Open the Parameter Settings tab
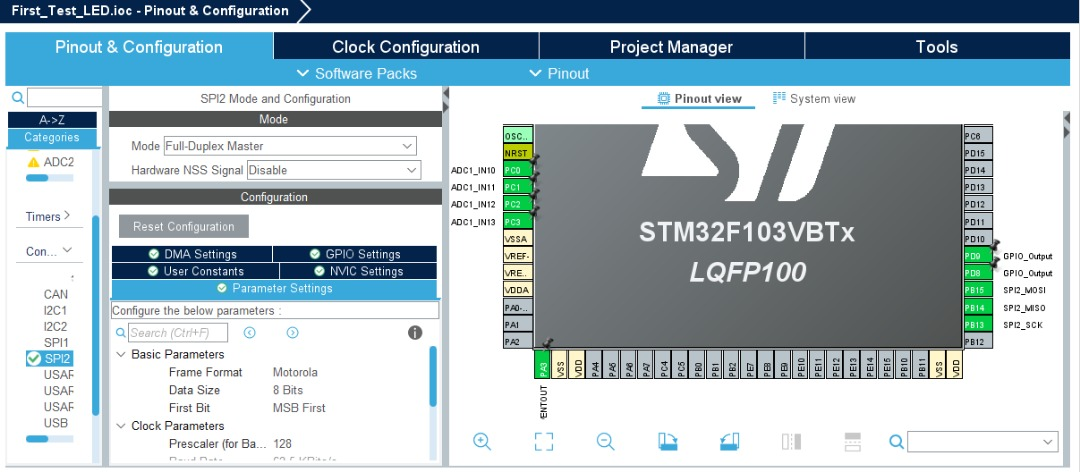Viewport: 1080px width, 472px height. point(274,289)
